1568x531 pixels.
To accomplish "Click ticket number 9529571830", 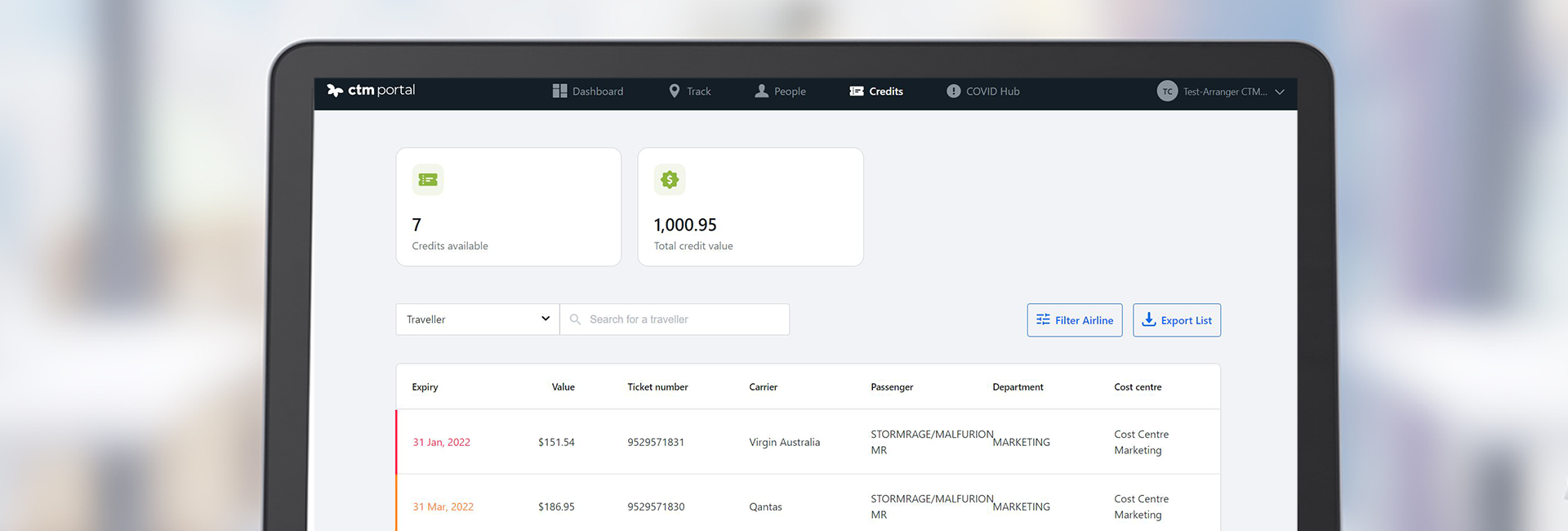I will tap(656, 506).
